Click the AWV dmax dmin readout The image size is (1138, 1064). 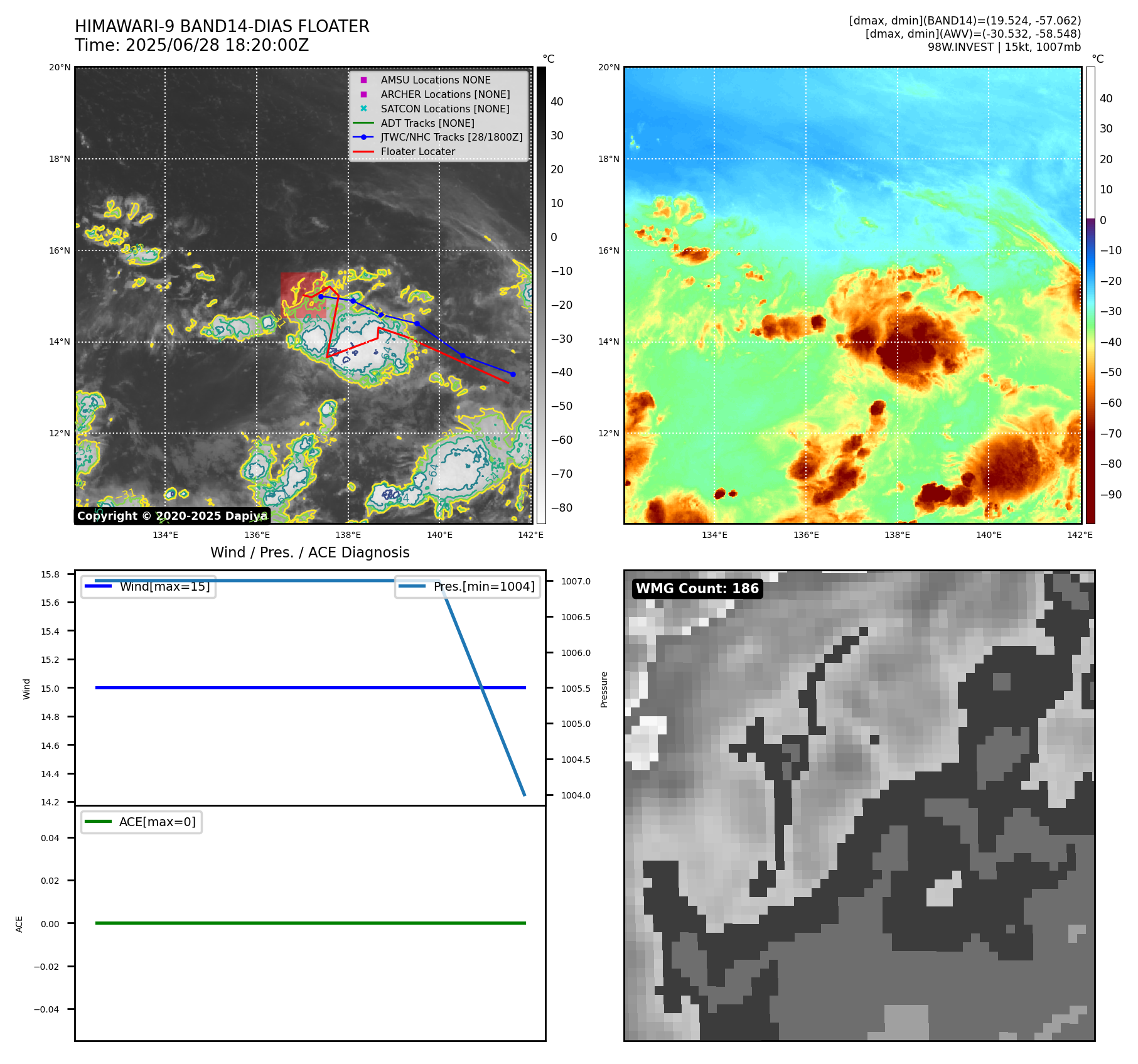coord(973,34)
